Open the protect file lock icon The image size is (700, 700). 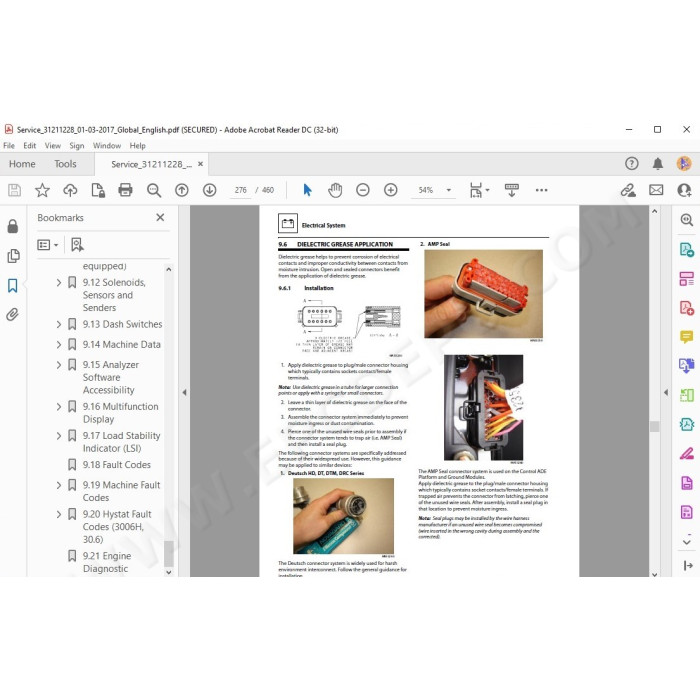[x=98, y=190]
